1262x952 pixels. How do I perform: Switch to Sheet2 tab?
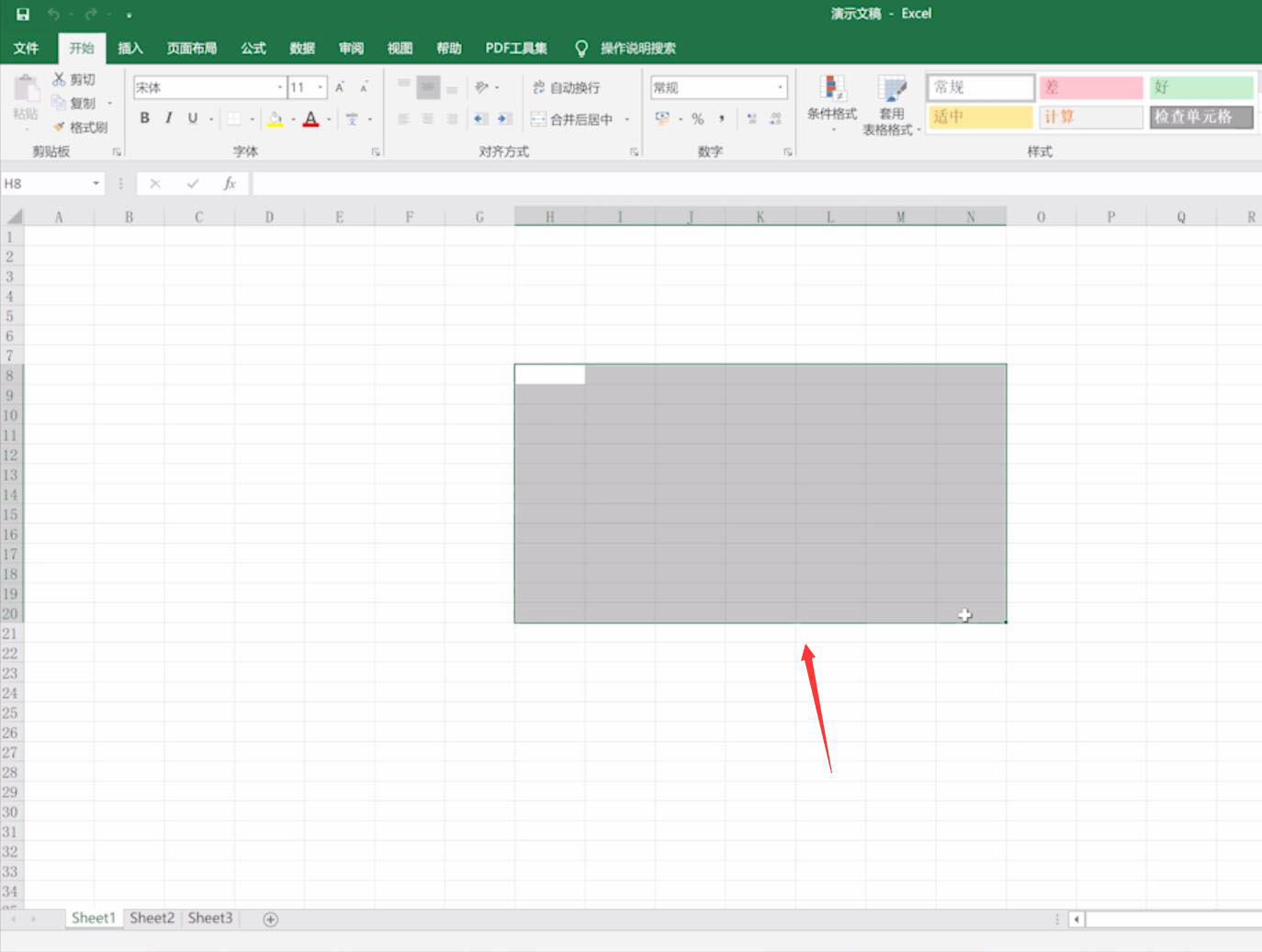click(152, 918)
